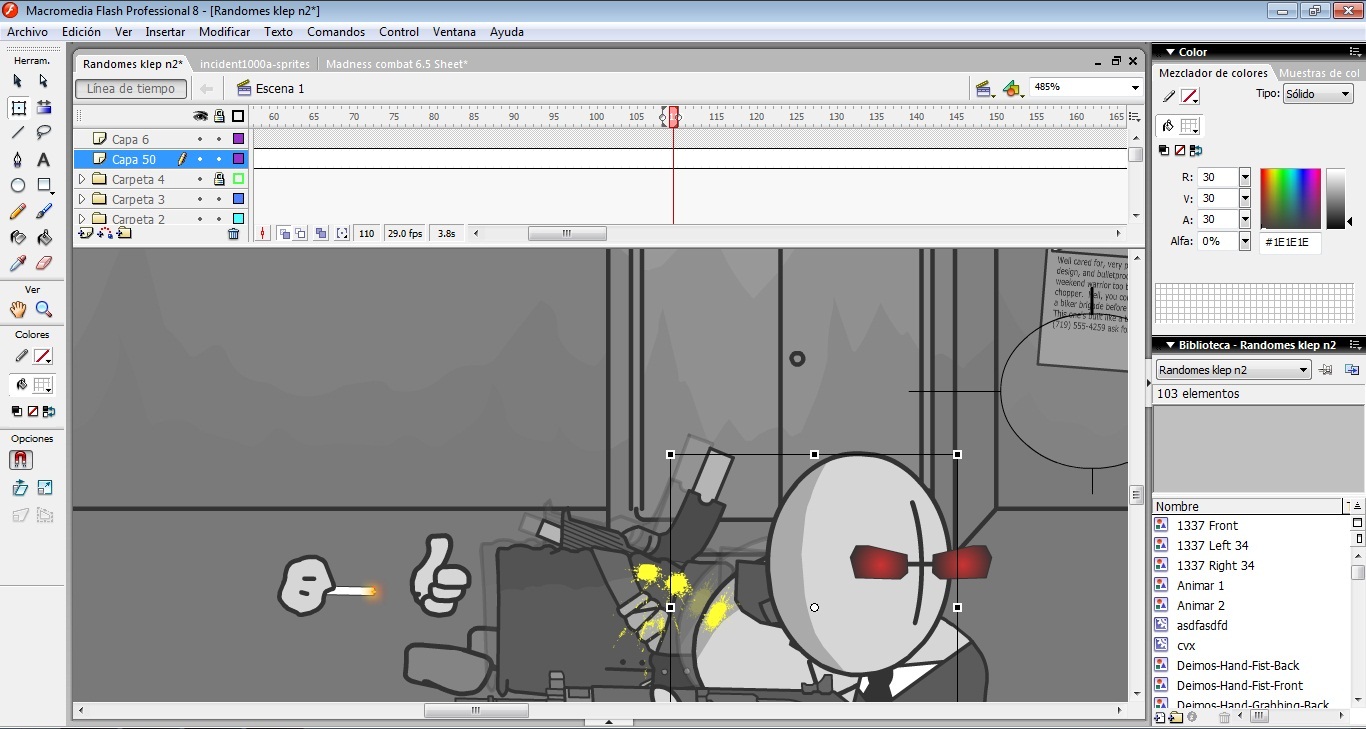The width and height of the screenshot is (1366, 729).
Task: Pick the Line tool
Action: (x=18, y=133)
